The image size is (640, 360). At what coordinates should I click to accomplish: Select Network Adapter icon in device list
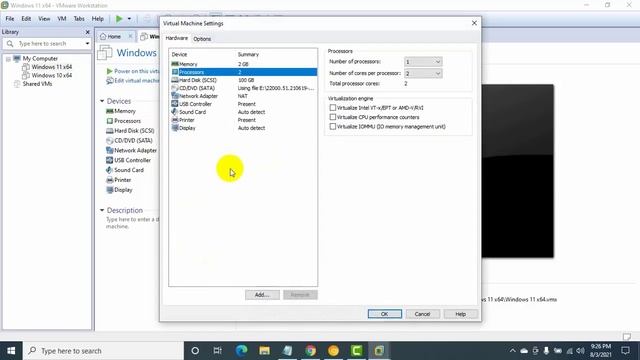[175, 96]
